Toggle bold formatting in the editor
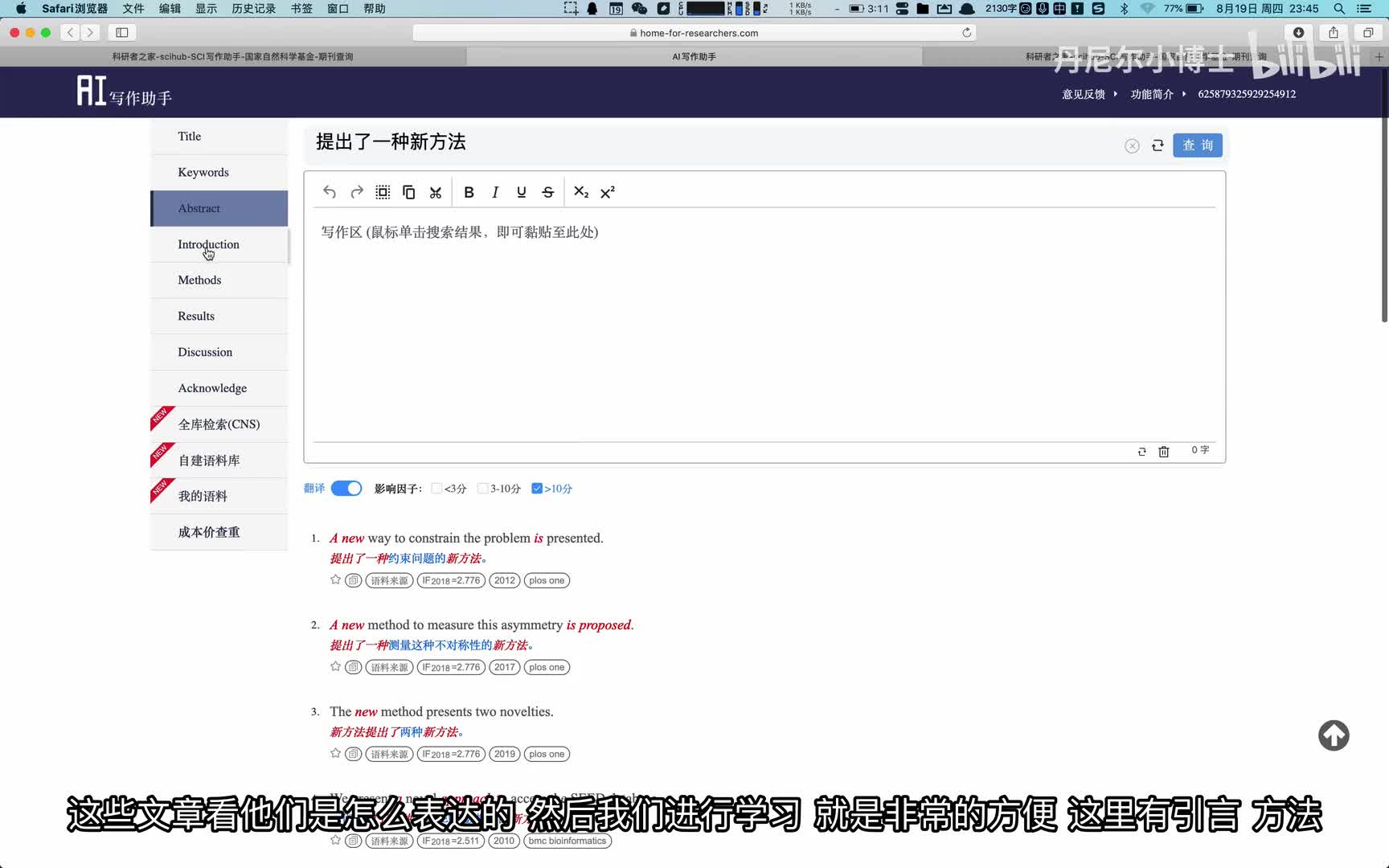 click(469, 192)
